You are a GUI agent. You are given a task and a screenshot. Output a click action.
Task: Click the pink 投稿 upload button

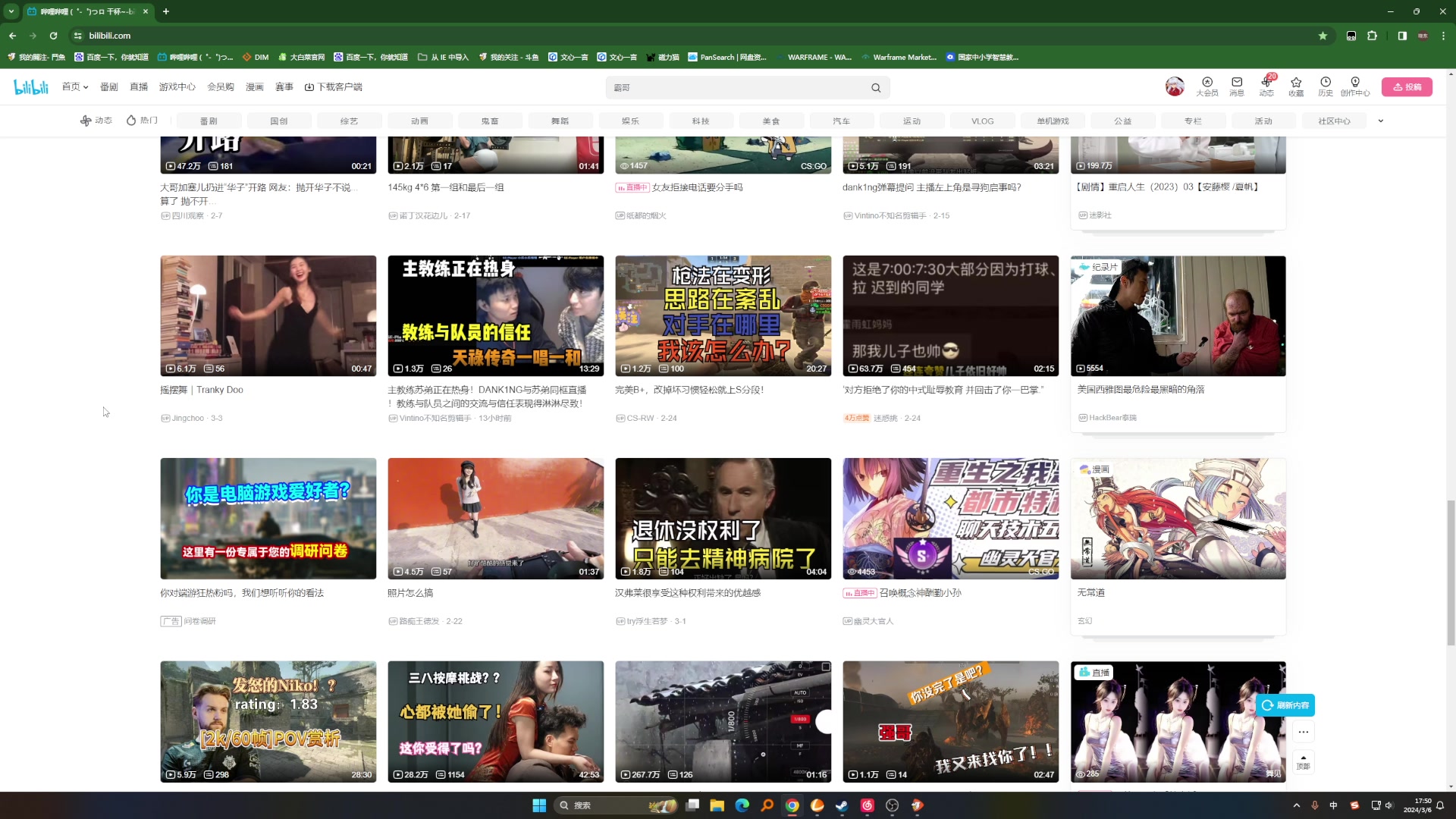[1407, 87]
